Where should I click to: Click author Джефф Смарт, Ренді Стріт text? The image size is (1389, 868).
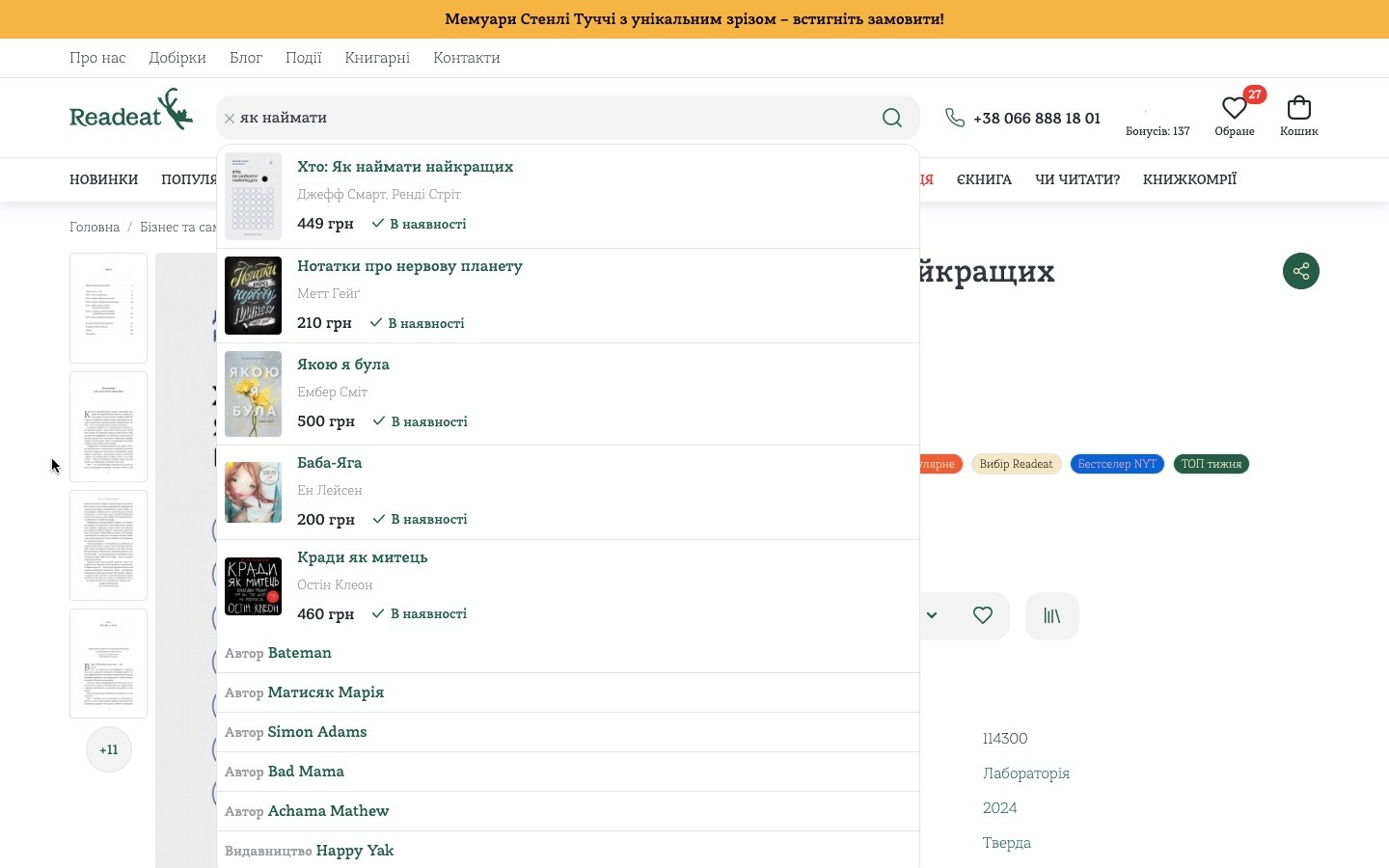pyautogui.click(x=379, y=195)
